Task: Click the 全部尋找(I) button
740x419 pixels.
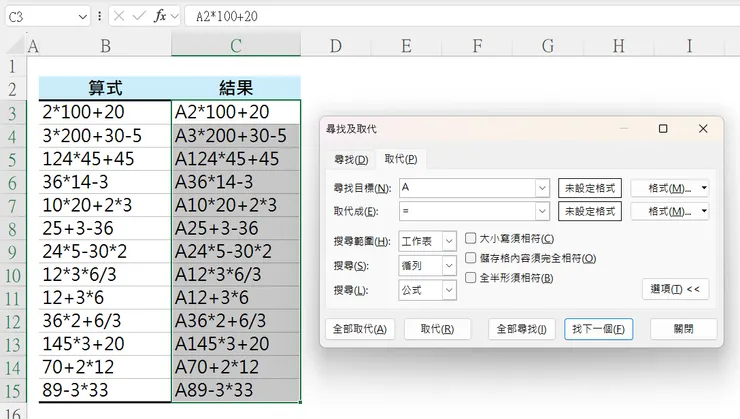Action: 521,329
